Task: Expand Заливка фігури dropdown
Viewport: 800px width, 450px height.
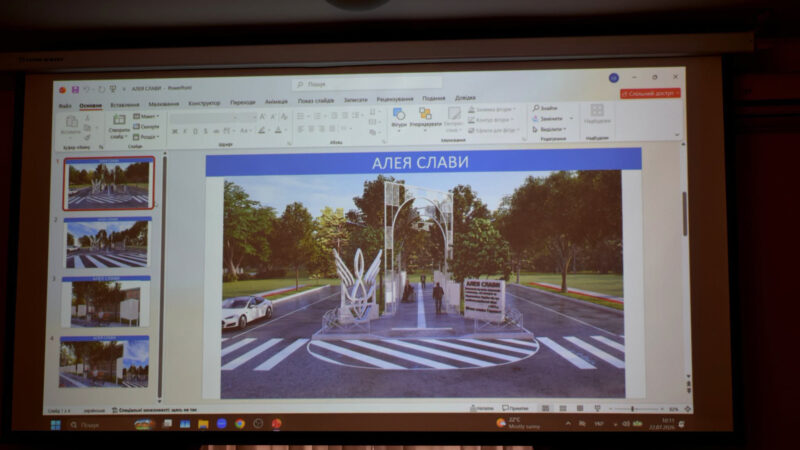Action: coord(492,109)
